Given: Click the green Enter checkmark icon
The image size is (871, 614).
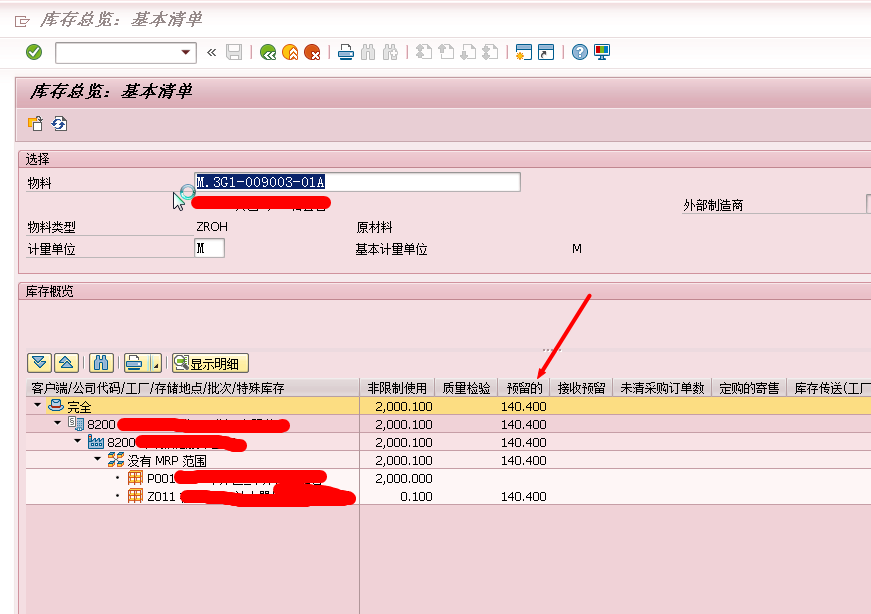Looking at the screenshot, I should coord(33,52).
